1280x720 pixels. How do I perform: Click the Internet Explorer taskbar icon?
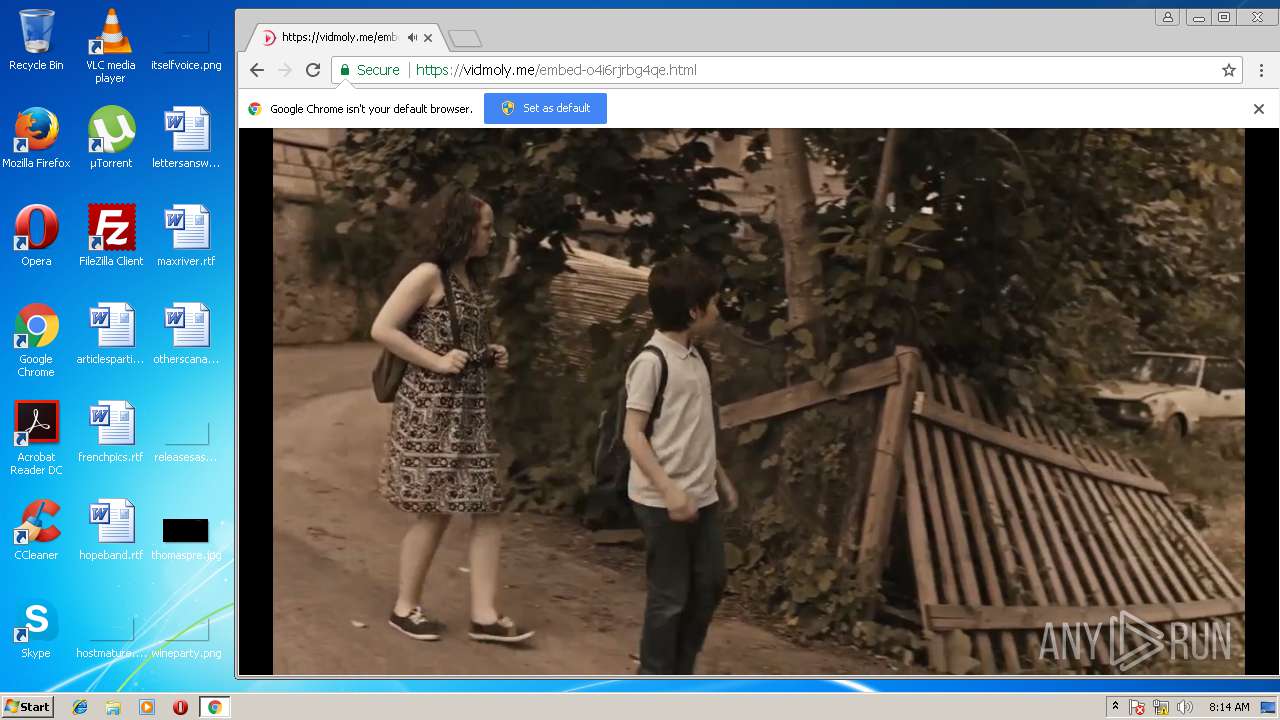point(80,707)
